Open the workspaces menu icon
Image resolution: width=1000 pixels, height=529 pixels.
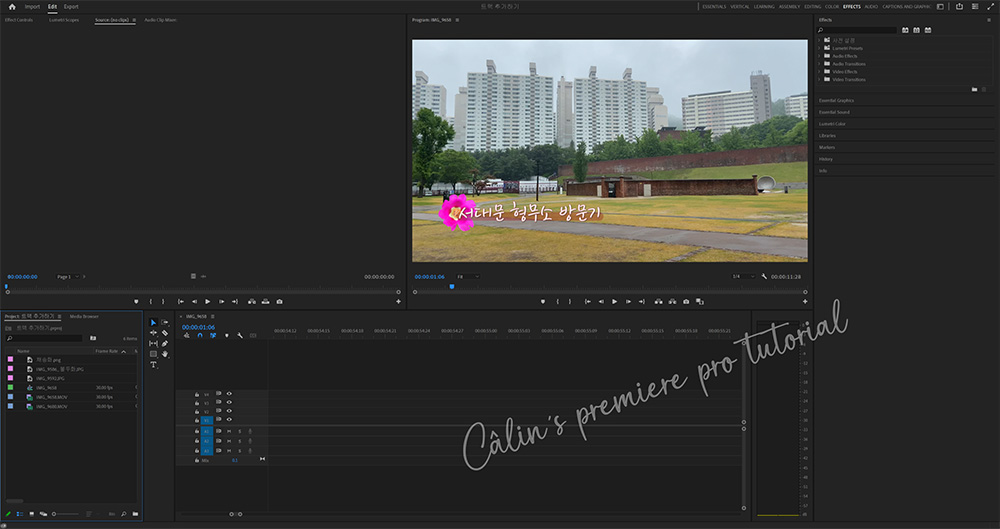pyautogui.click(x=940, y=6)
